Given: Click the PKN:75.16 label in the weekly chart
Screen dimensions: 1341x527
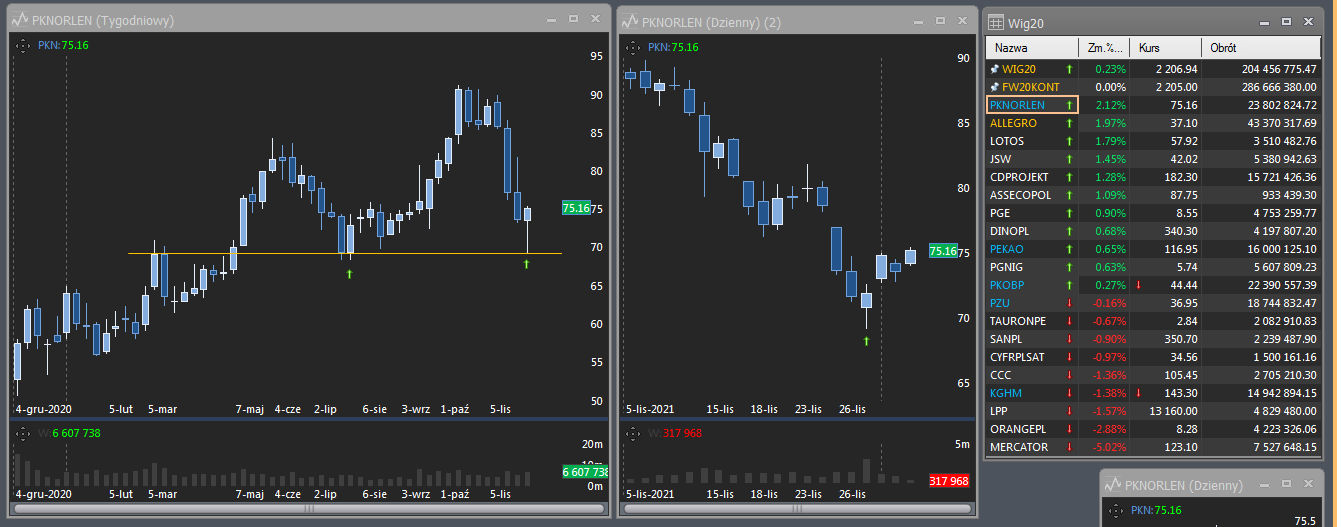Looking at the screenshot, I should click(x=63, y=45).
